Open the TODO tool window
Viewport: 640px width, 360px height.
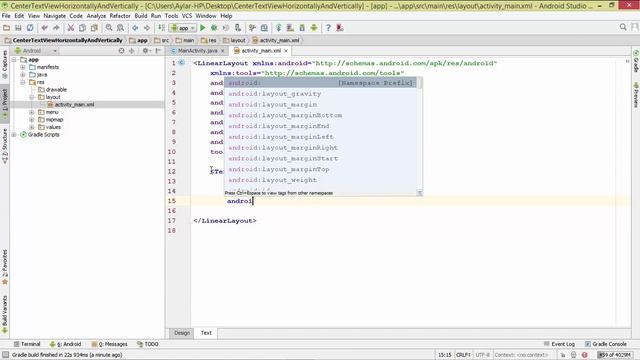pos(147,344)
